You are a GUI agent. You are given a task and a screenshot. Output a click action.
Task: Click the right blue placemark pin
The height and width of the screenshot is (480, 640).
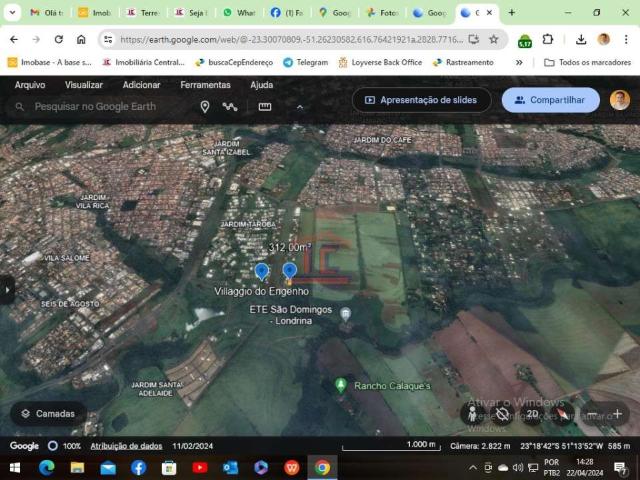[289, 271]
